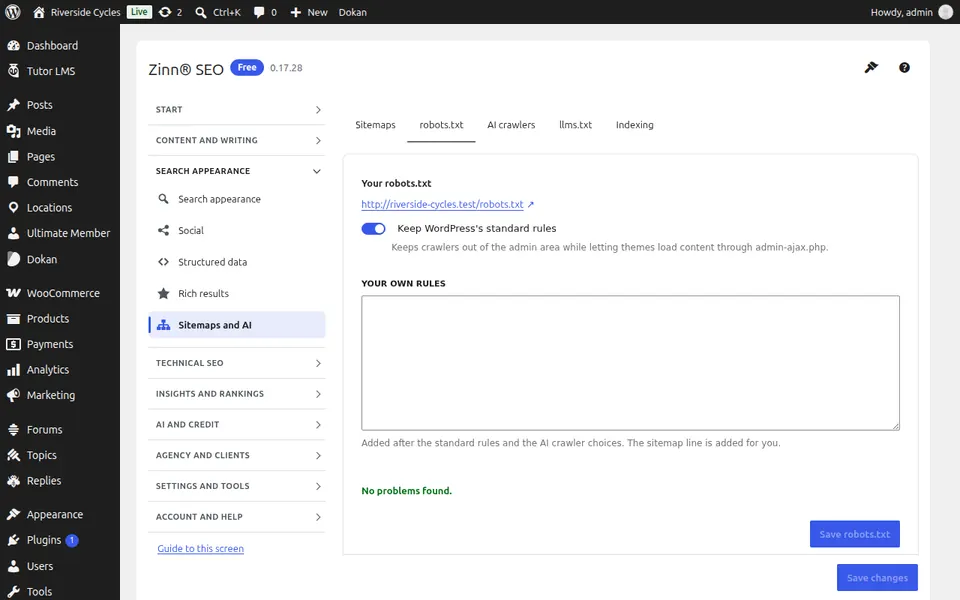Click the Locations pin icon

coord(13,208)
